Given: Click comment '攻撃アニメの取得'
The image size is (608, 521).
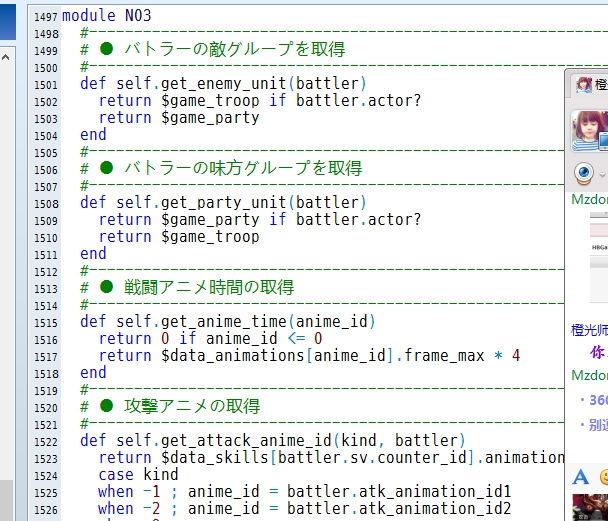Looking at the screenshot, I should (x=192, y=407).
